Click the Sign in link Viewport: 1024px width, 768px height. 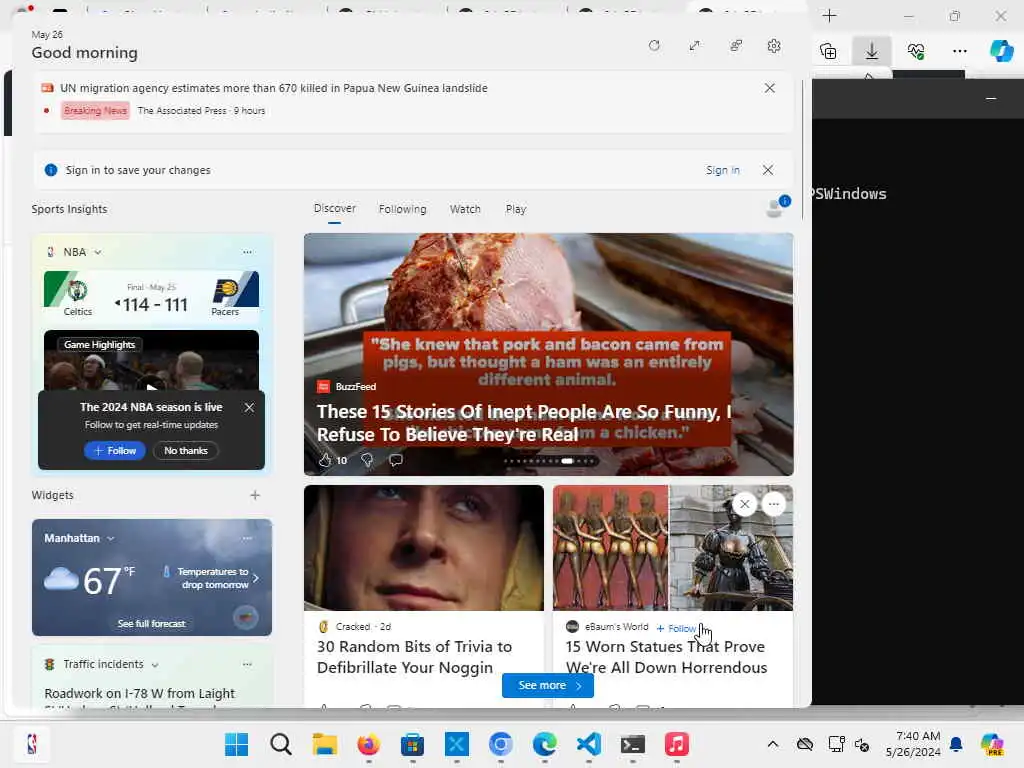click(x=722, y=170)
